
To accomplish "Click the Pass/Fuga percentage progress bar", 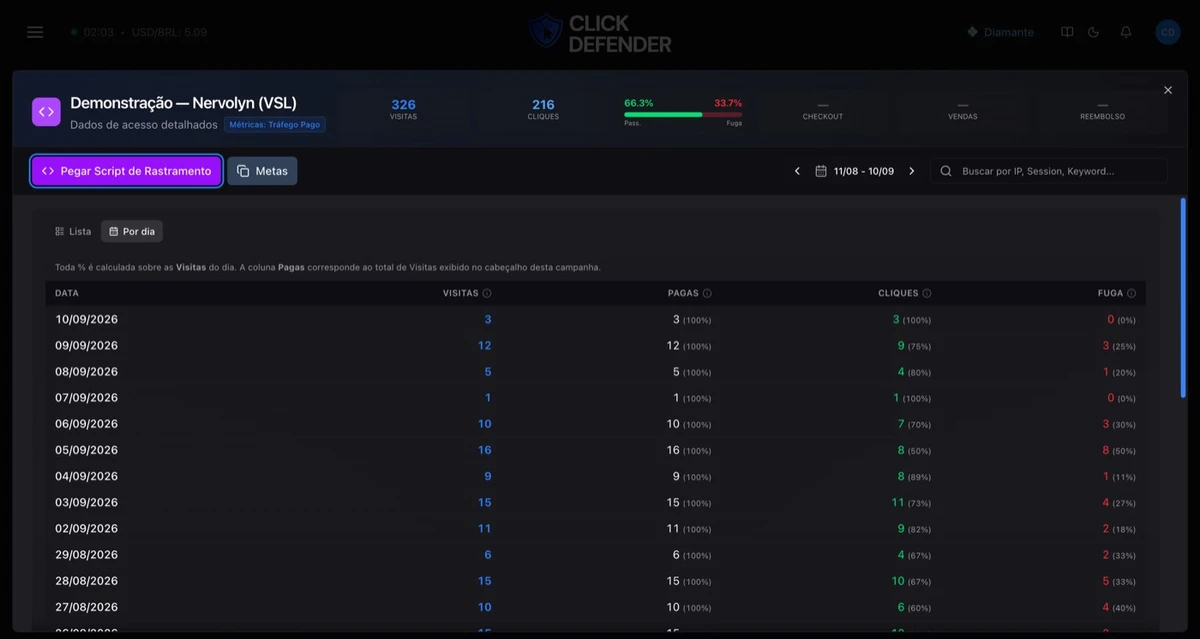I will pos(683,114).
